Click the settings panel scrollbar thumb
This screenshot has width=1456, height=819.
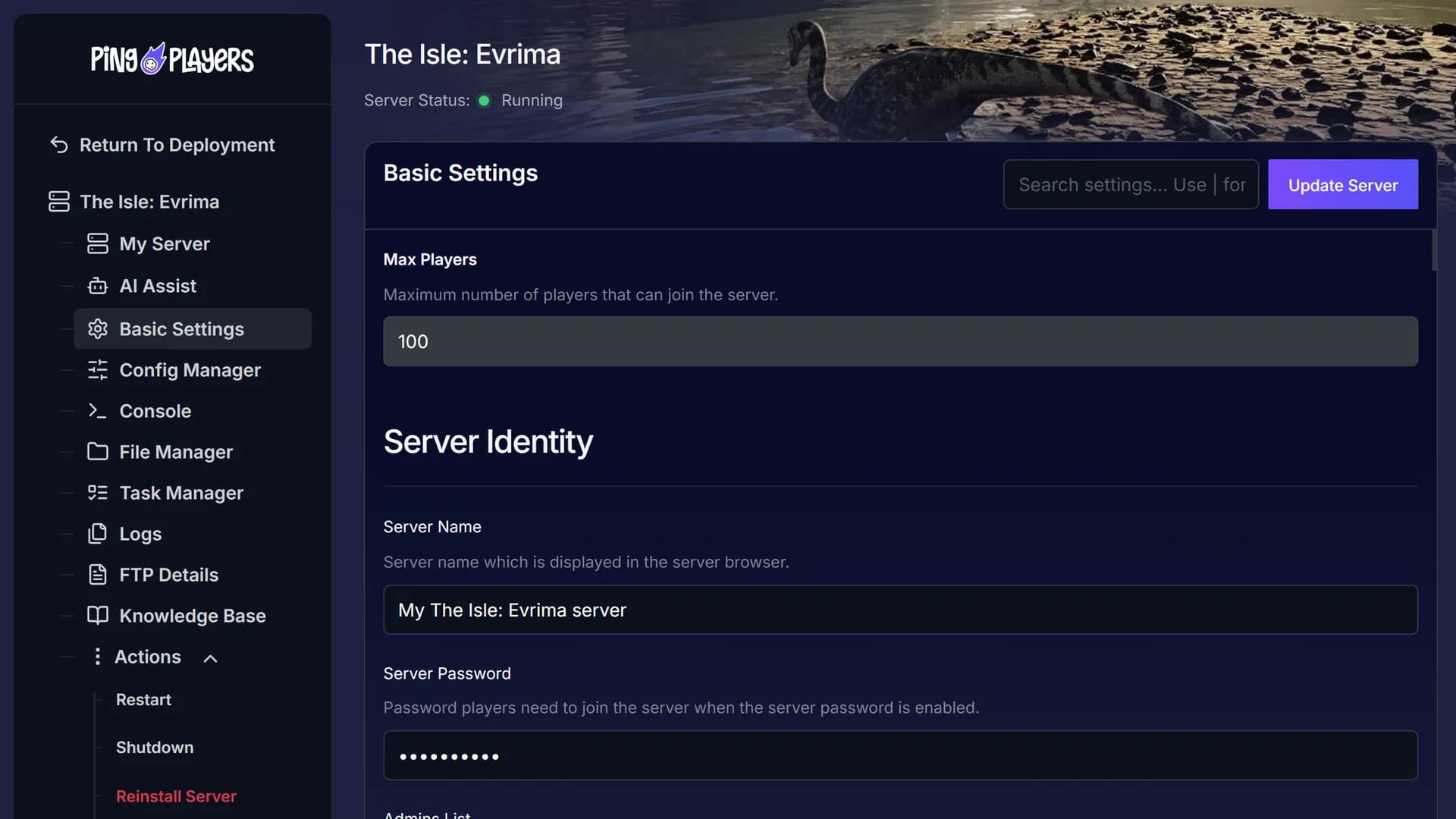(x=1433, y=250)
